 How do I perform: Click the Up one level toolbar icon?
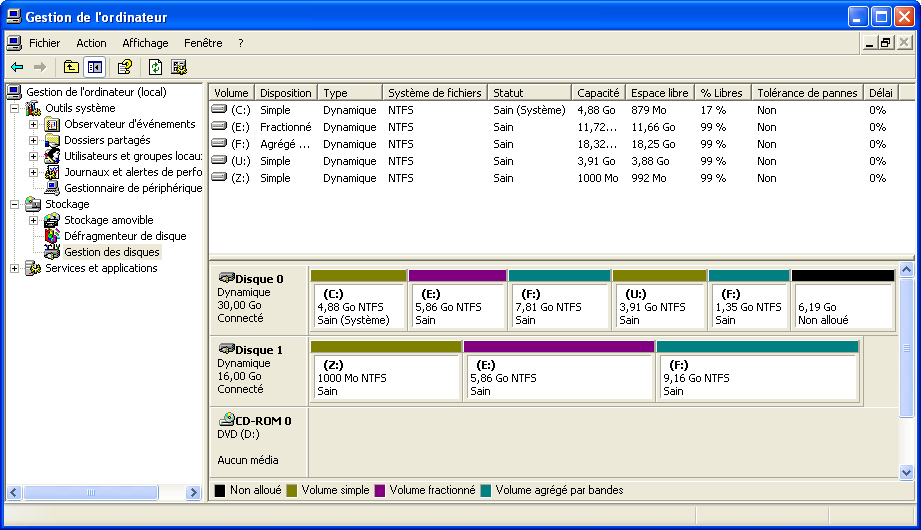coord(71,67)
